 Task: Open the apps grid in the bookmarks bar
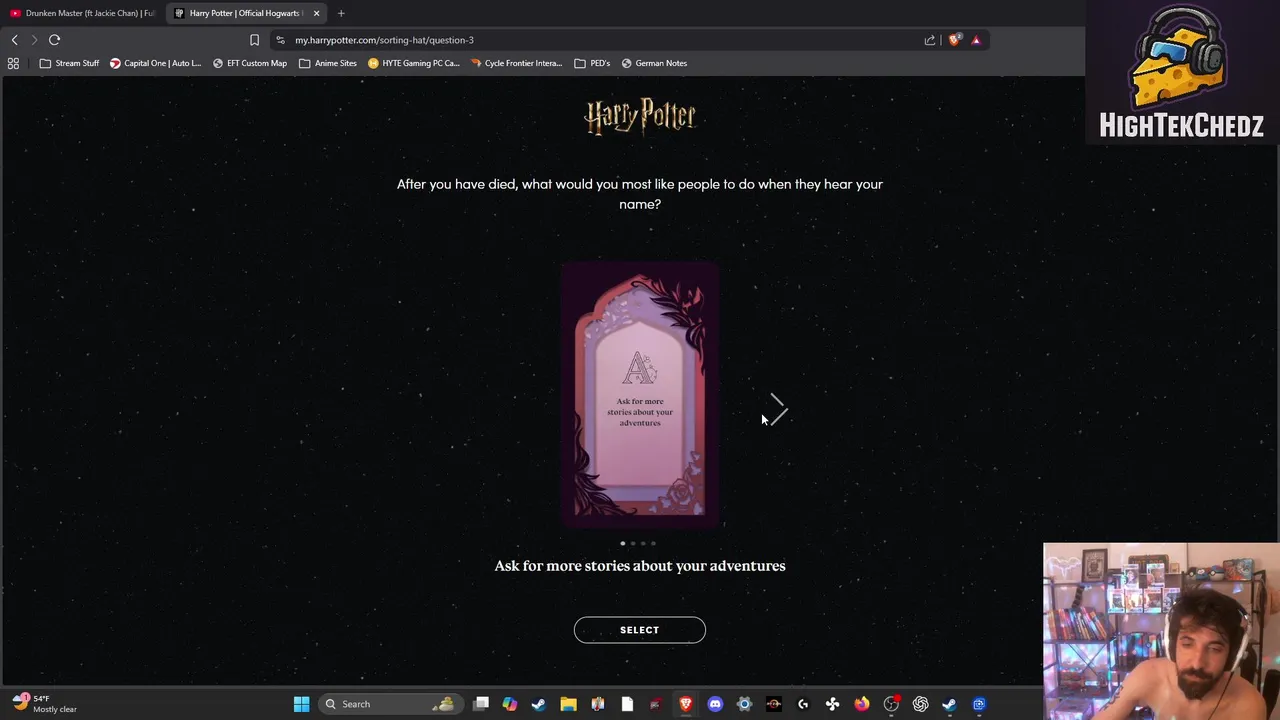click(13, 63)
